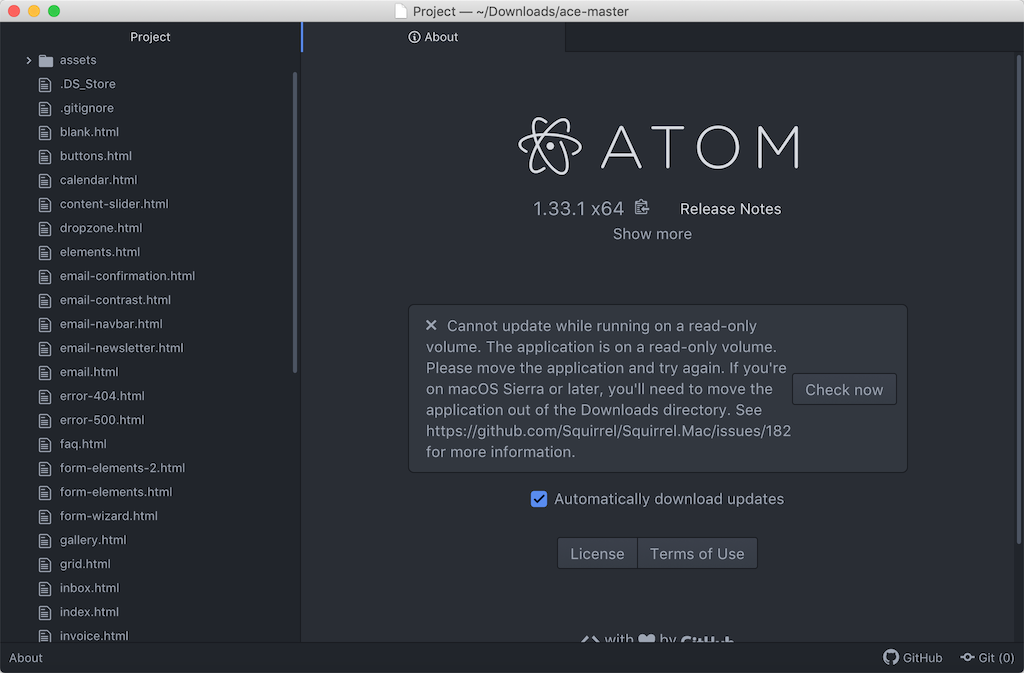Screen dimensions: 1024x673
Task: Click Show more to reveal details
Action: (652, 233)
